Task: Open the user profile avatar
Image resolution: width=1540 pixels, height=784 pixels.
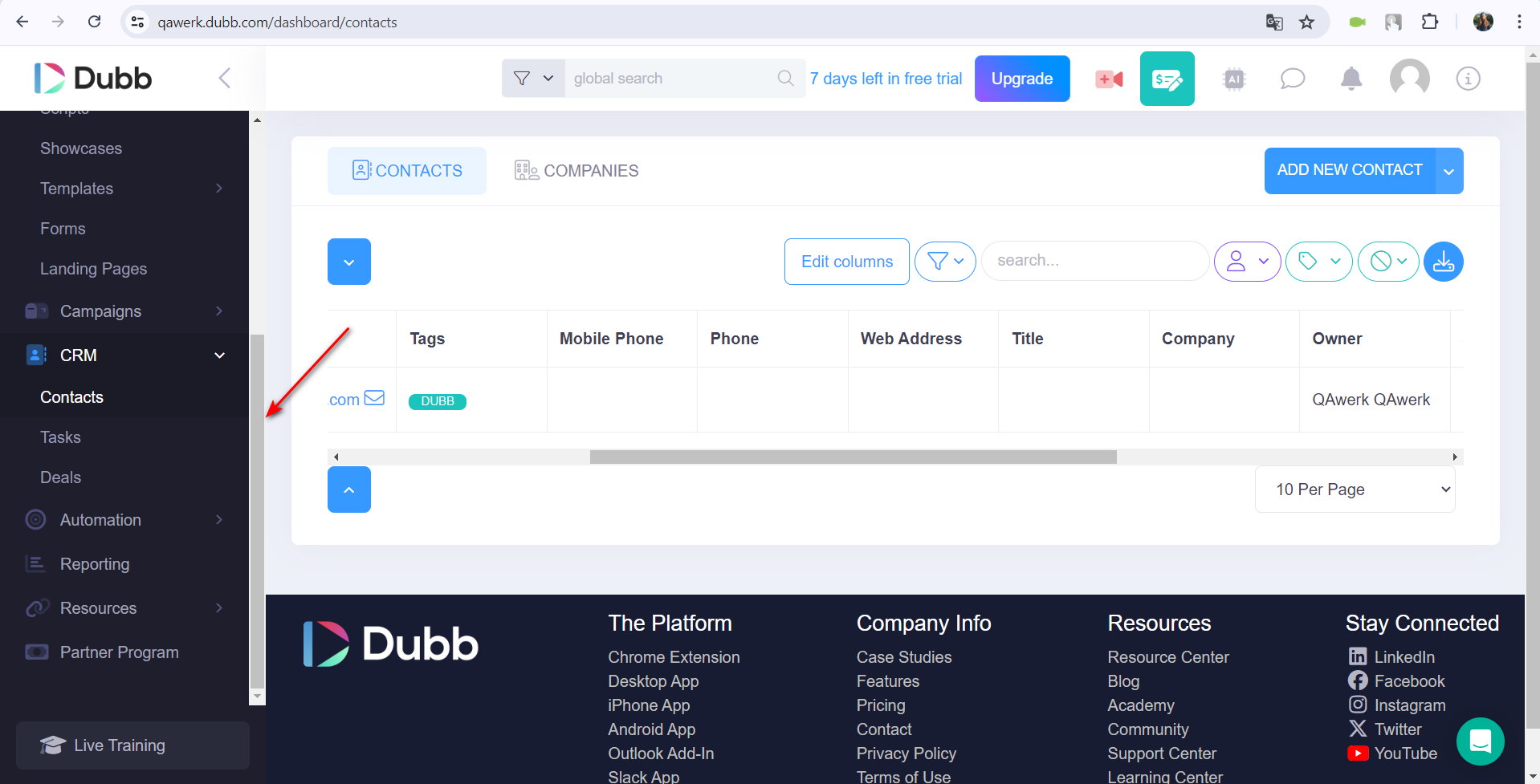Action: 1410,79
